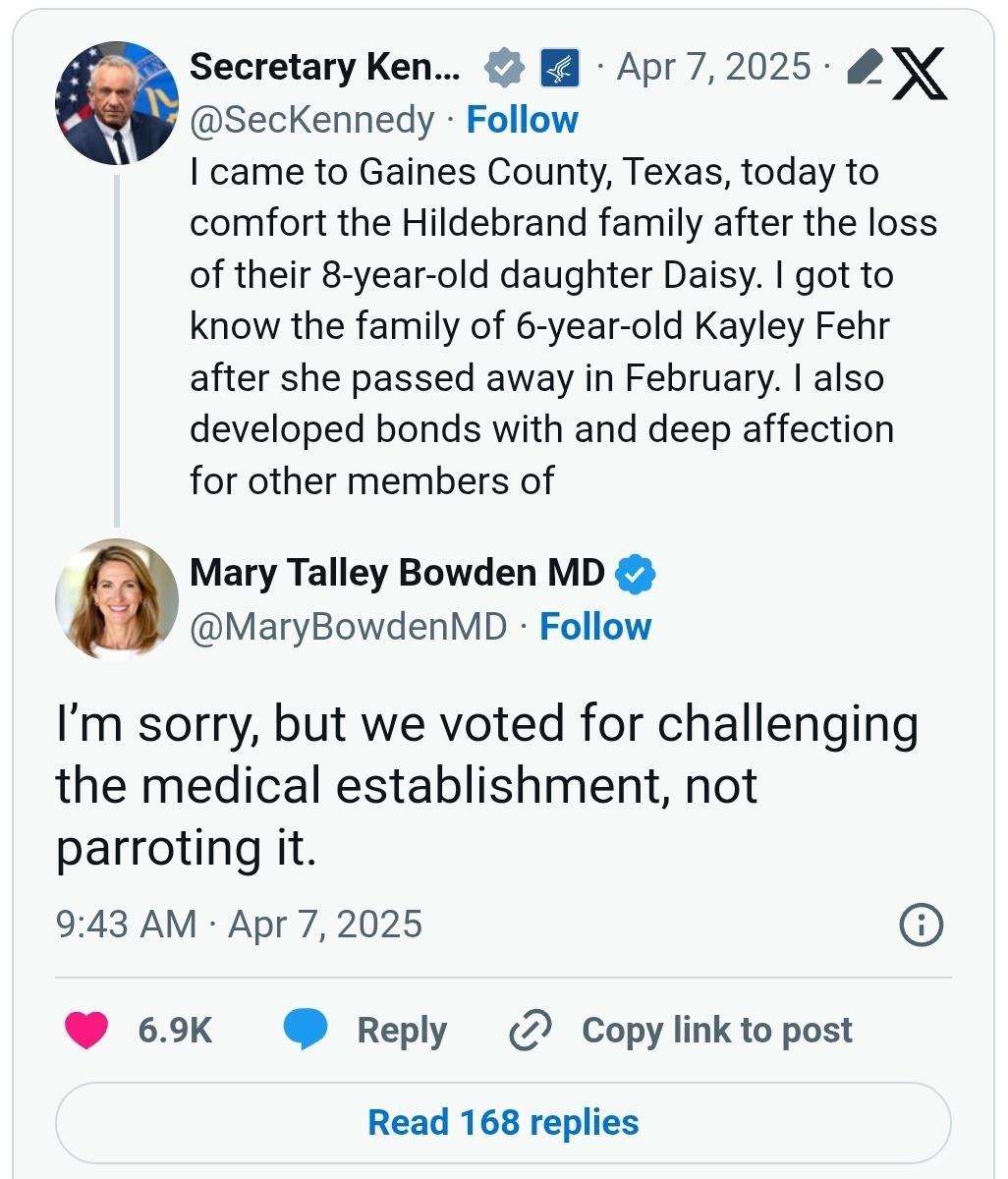The width and height of the screenshot is (1008, 1179).
Task: Open the @SecKennedy handle link
Action: coord(311,120)
